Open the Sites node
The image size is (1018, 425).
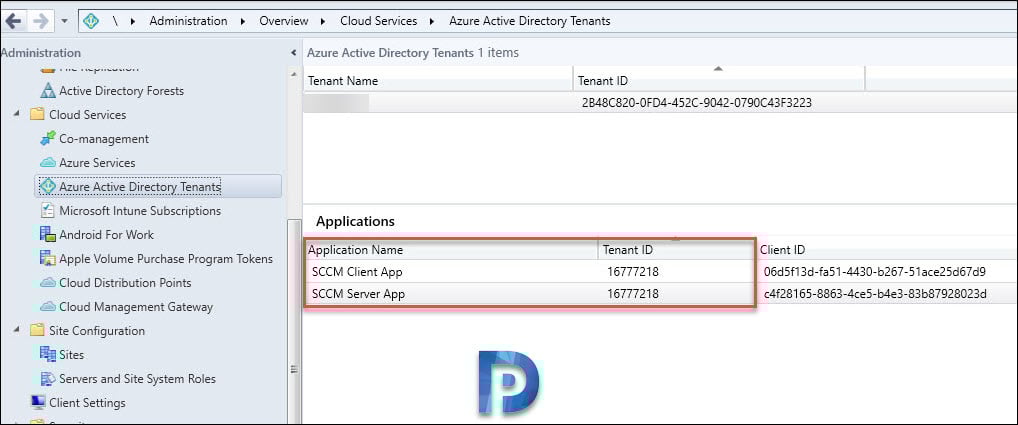71,355
